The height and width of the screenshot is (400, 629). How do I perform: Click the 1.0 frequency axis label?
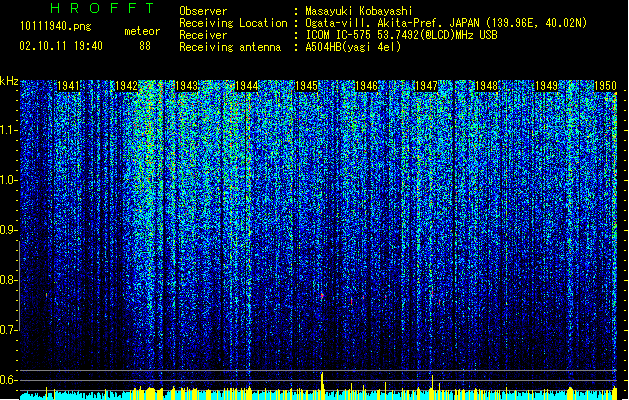8,180
